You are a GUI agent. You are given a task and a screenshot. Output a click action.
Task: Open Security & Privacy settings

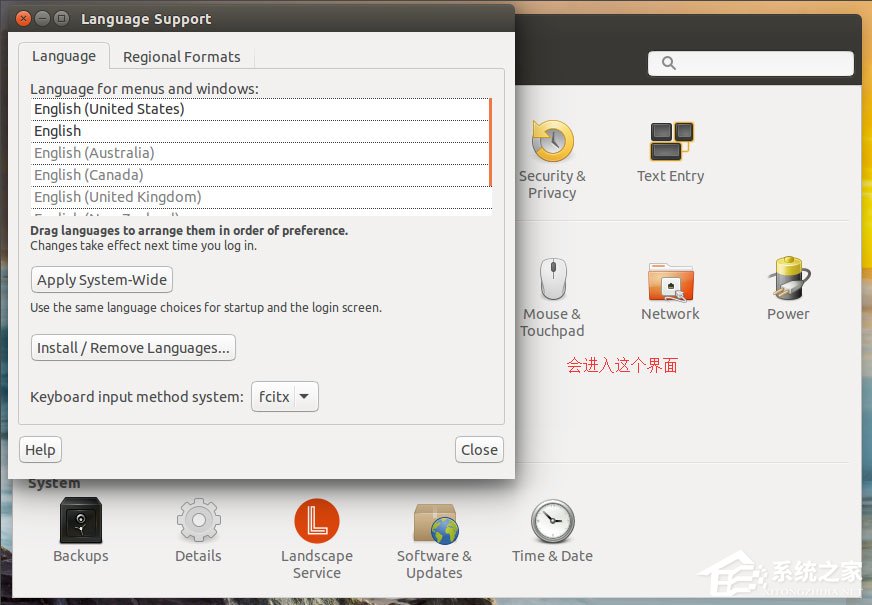pos(552,150)
